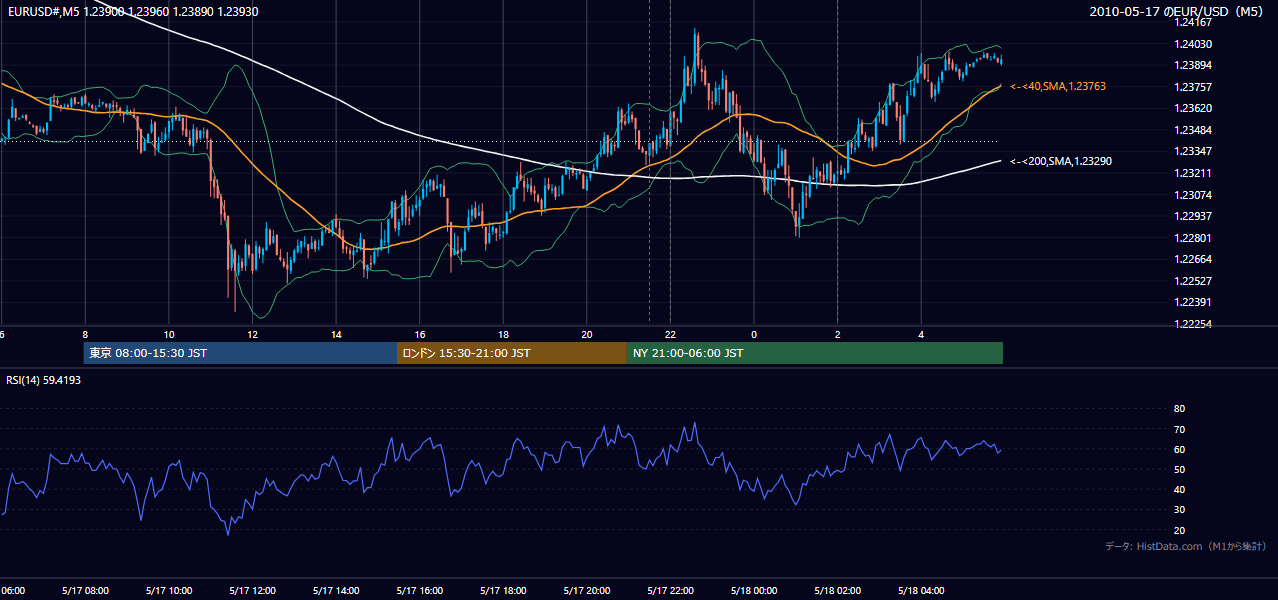Click price axis value 1.24030
Viewport: 1278px width, 600px height.
tap(1193, 44)
